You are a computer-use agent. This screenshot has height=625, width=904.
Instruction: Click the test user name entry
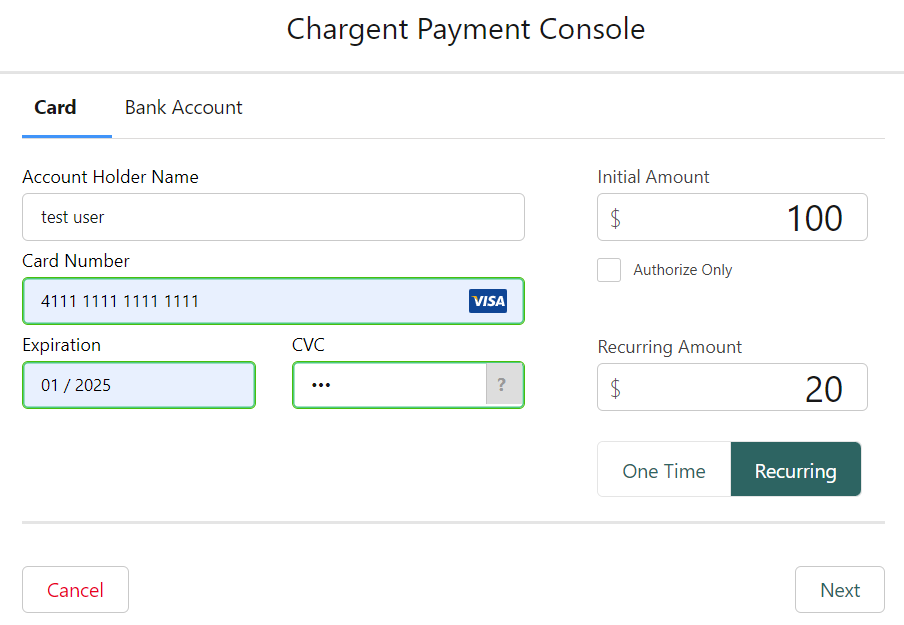(70, 217)
